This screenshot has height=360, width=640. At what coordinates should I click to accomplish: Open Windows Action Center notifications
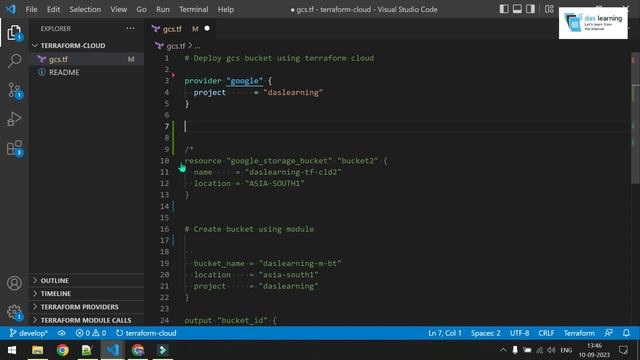pyautogui.click(x=623, y=350)
